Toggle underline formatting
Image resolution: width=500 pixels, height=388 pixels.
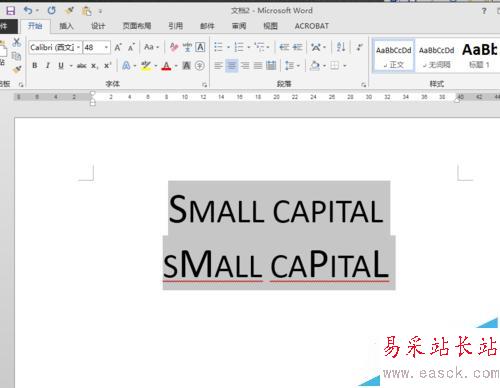point(61,66)
